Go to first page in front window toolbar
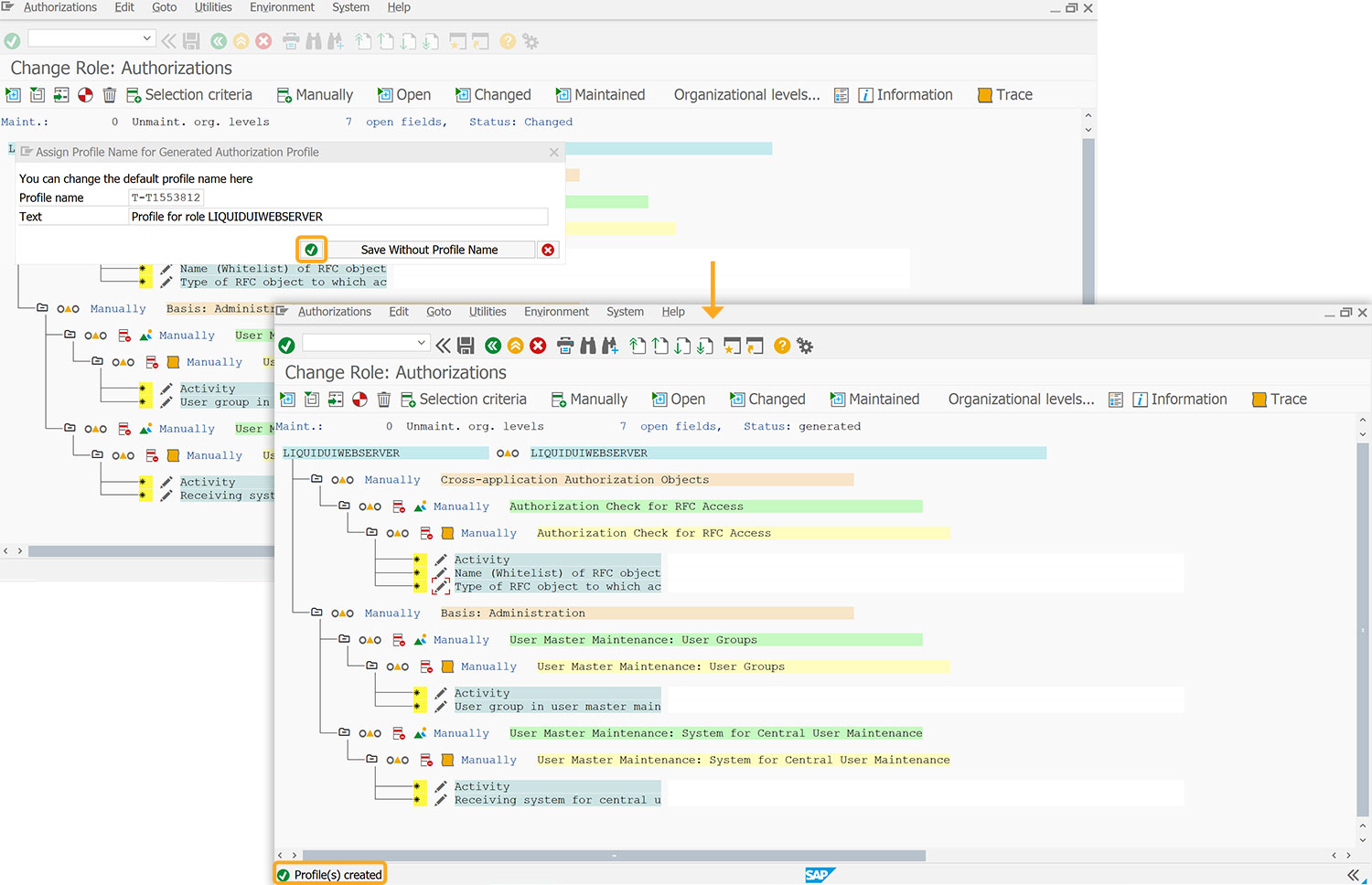 [x=638, y=346]
